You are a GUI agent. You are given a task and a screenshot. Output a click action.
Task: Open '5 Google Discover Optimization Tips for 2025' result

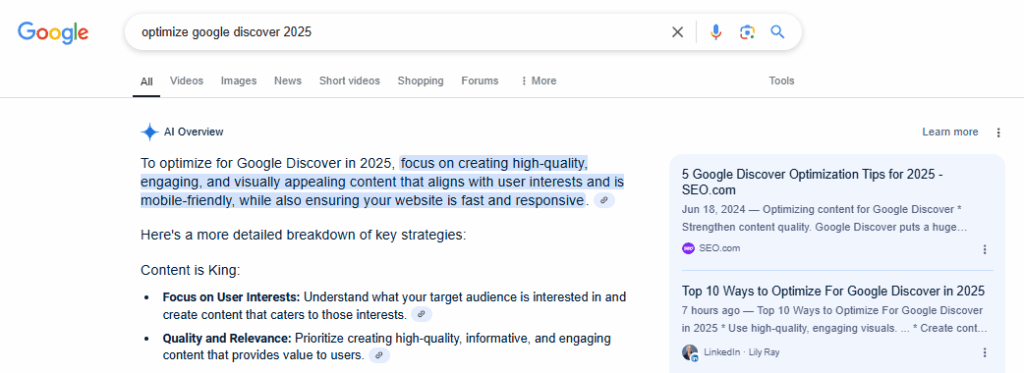812,182
